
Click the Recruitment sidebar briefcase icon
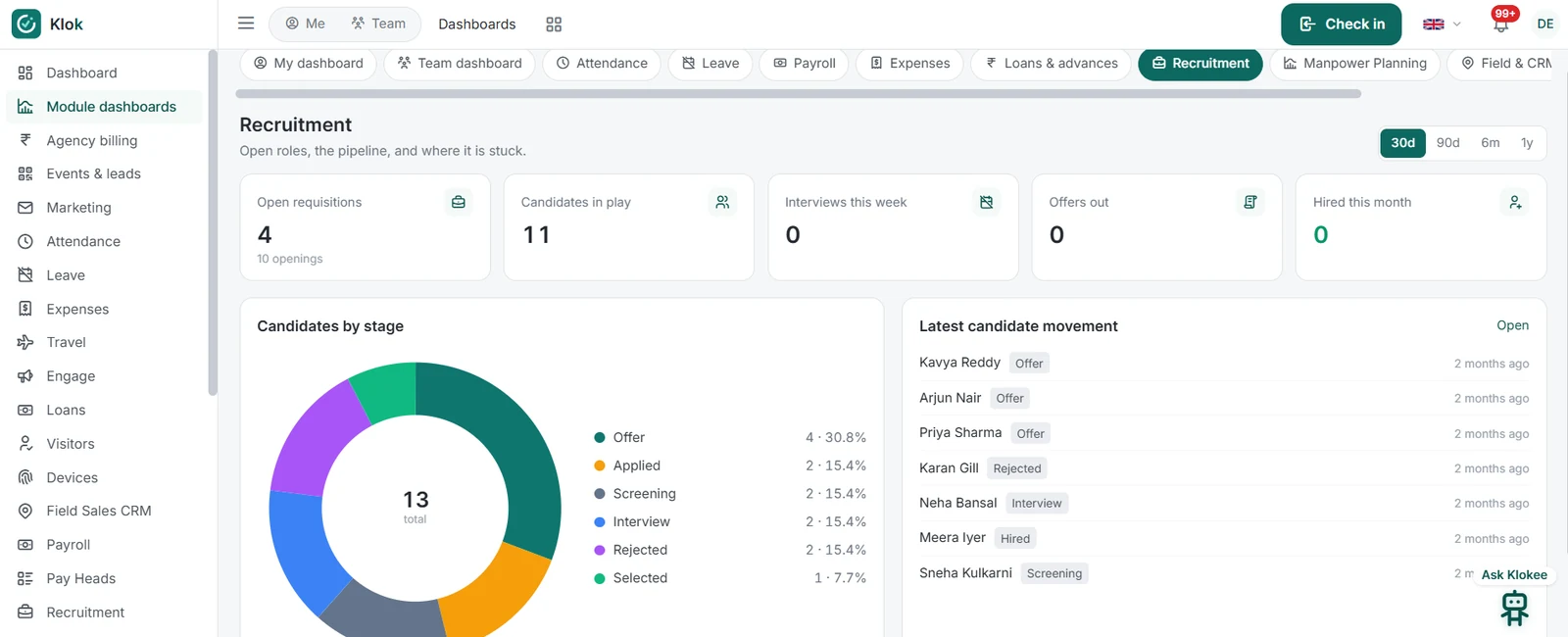click(x=25, y=612)
